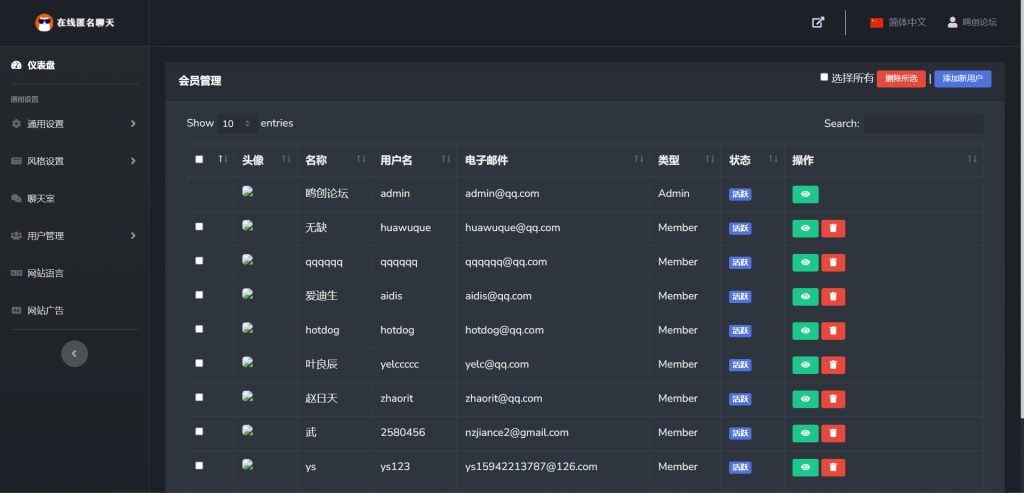Viewport: 1024px width, 493px height.
Task: Sort table by 用户名 column
Action: point(415,160)
